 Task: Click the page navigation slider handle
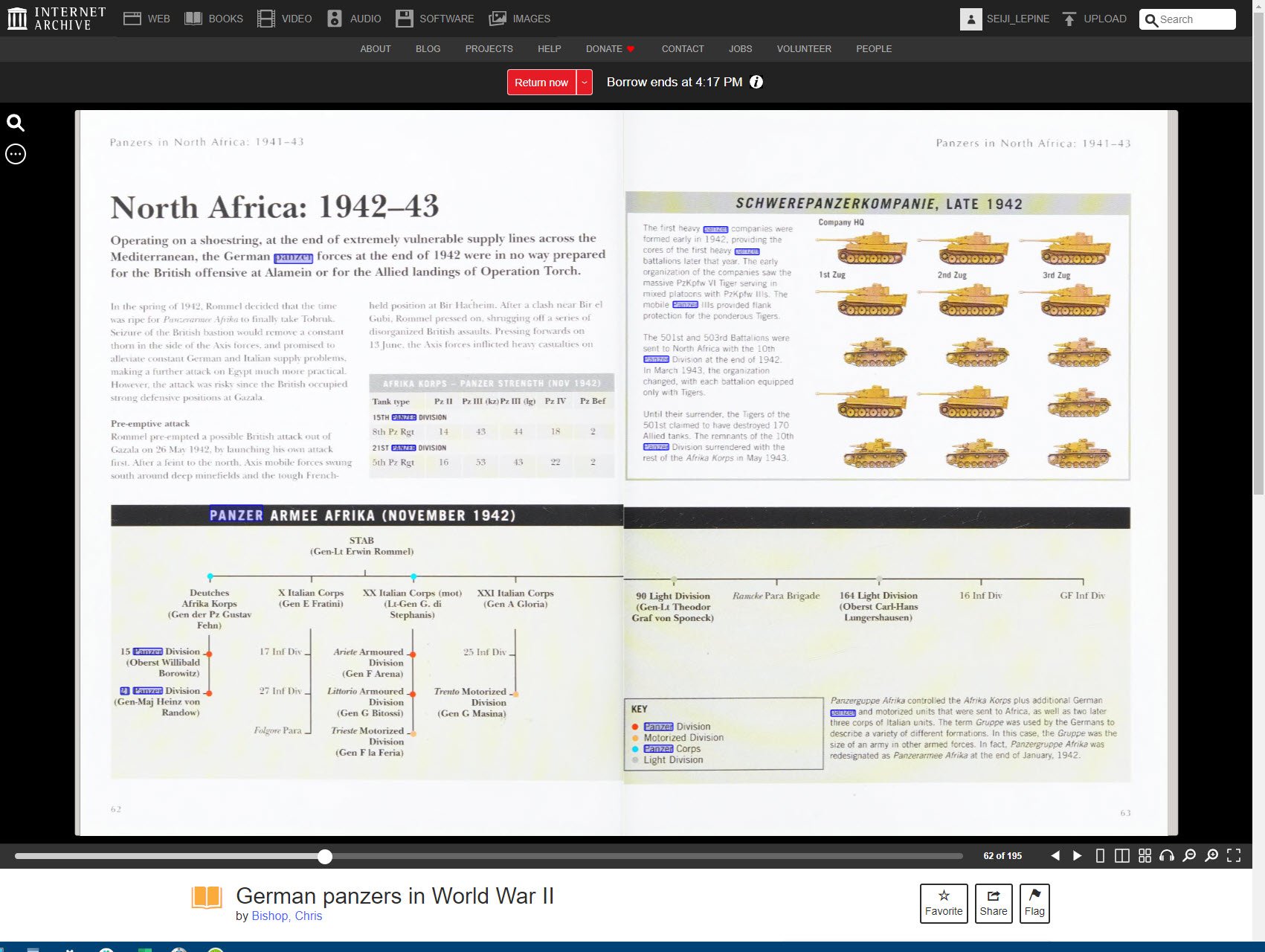[325, 857]
